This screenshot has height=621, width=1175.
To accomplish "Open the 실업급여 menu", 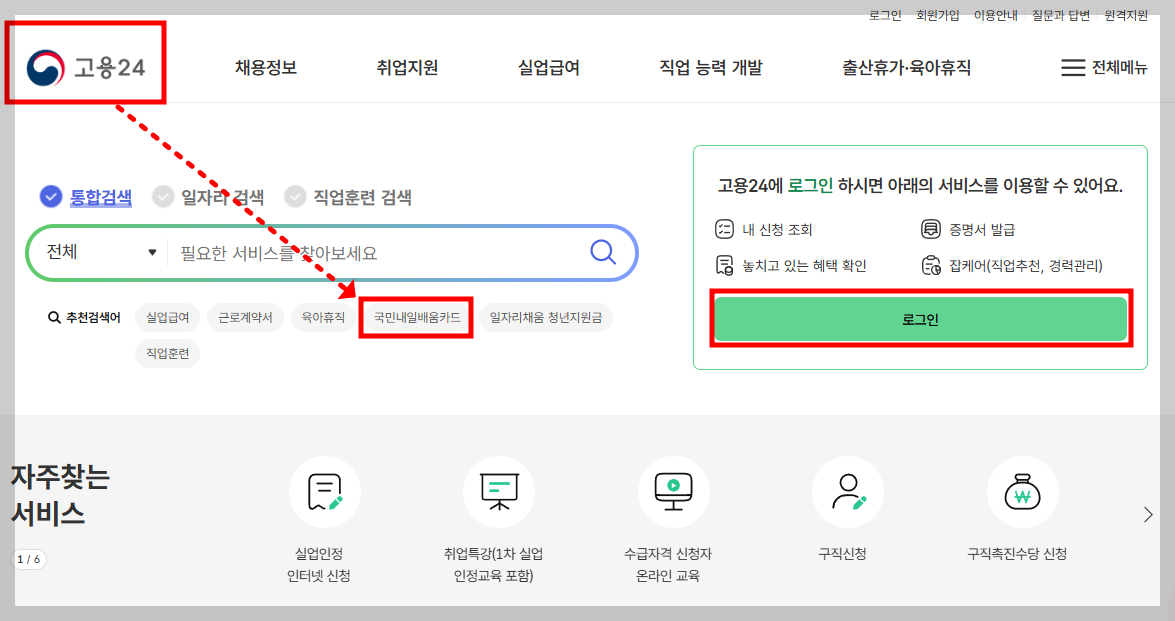I will 549,67.
